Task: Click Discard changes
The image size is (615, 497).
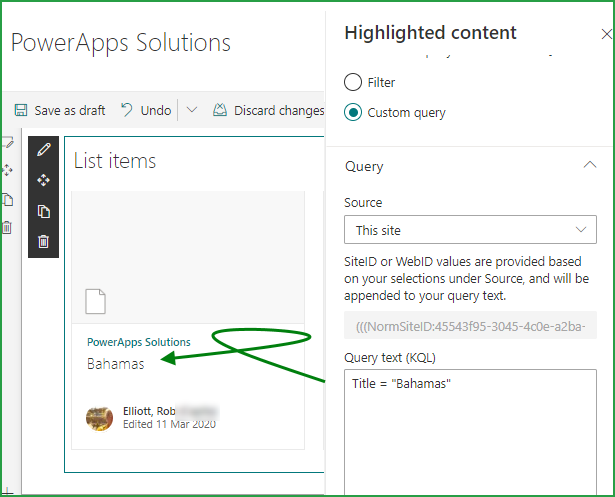Action: click(268, 110)
